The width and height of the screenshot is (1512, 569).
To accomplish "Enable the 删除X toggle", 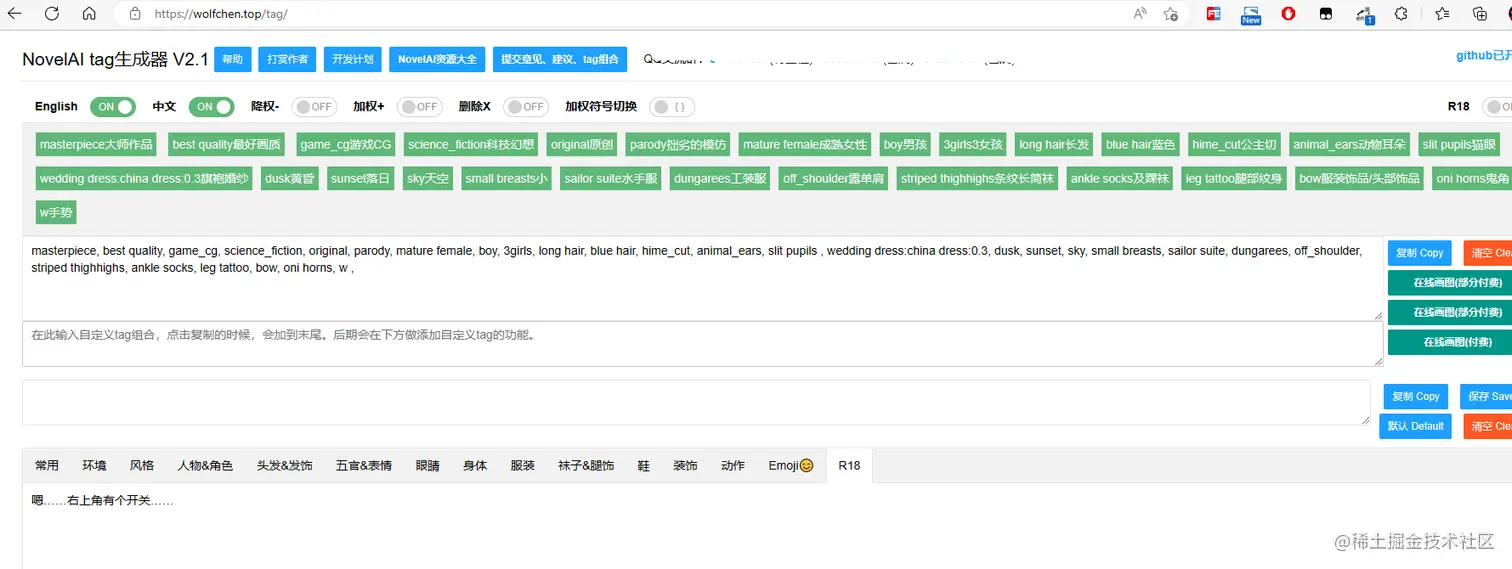I will tap(526, 107).
